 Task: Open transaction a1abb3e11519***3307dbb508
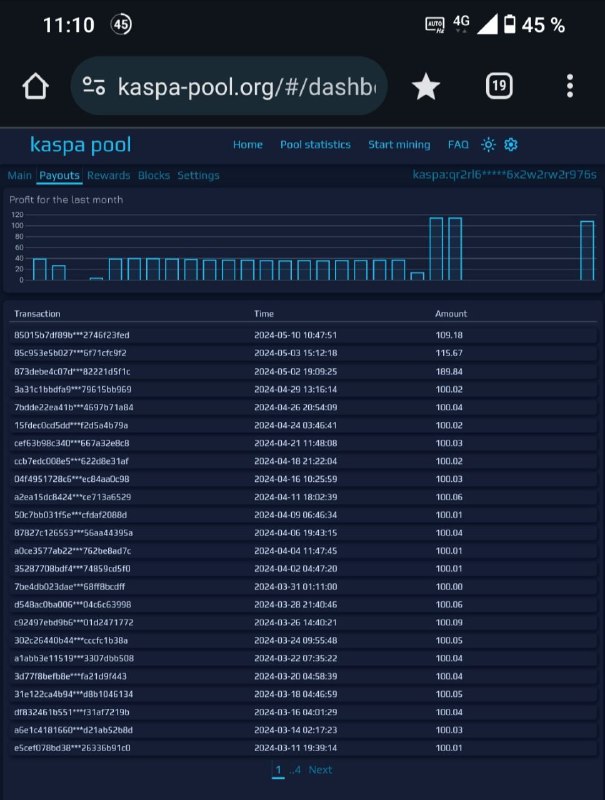tap(73, 658)
